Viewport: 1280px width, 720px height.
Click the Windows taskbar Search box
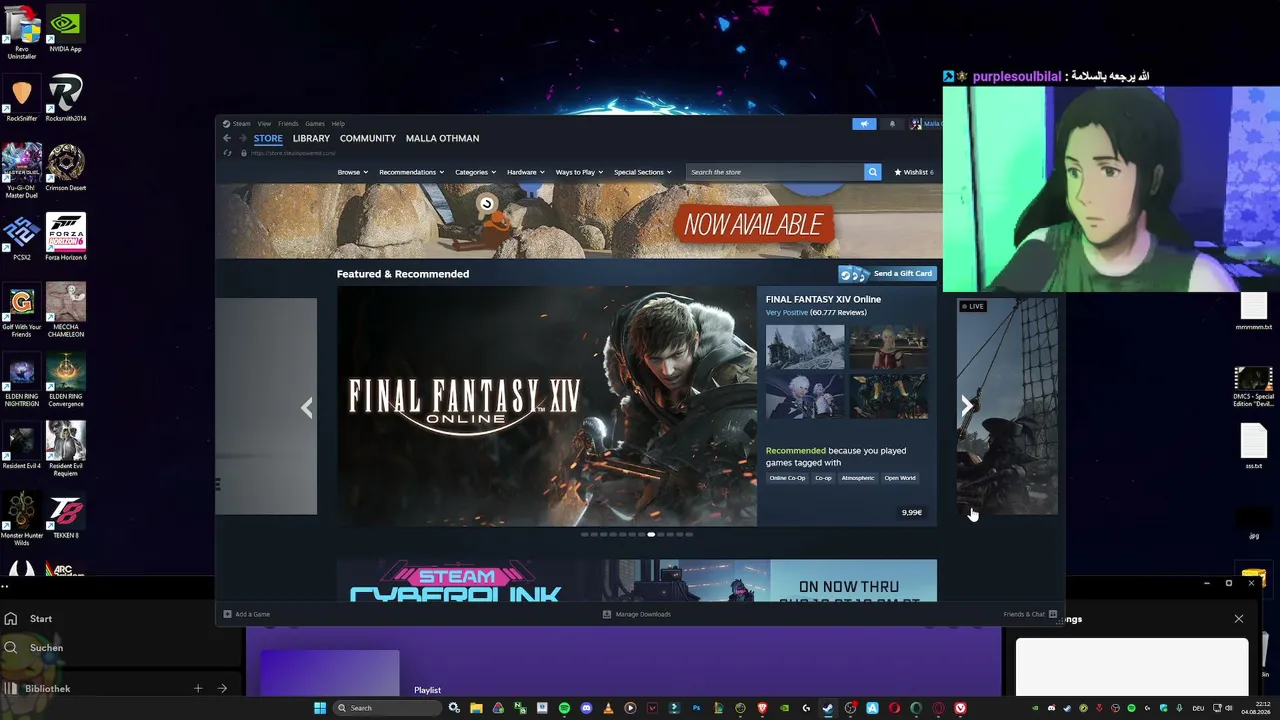pyautogui.click(x=387, y=708)
